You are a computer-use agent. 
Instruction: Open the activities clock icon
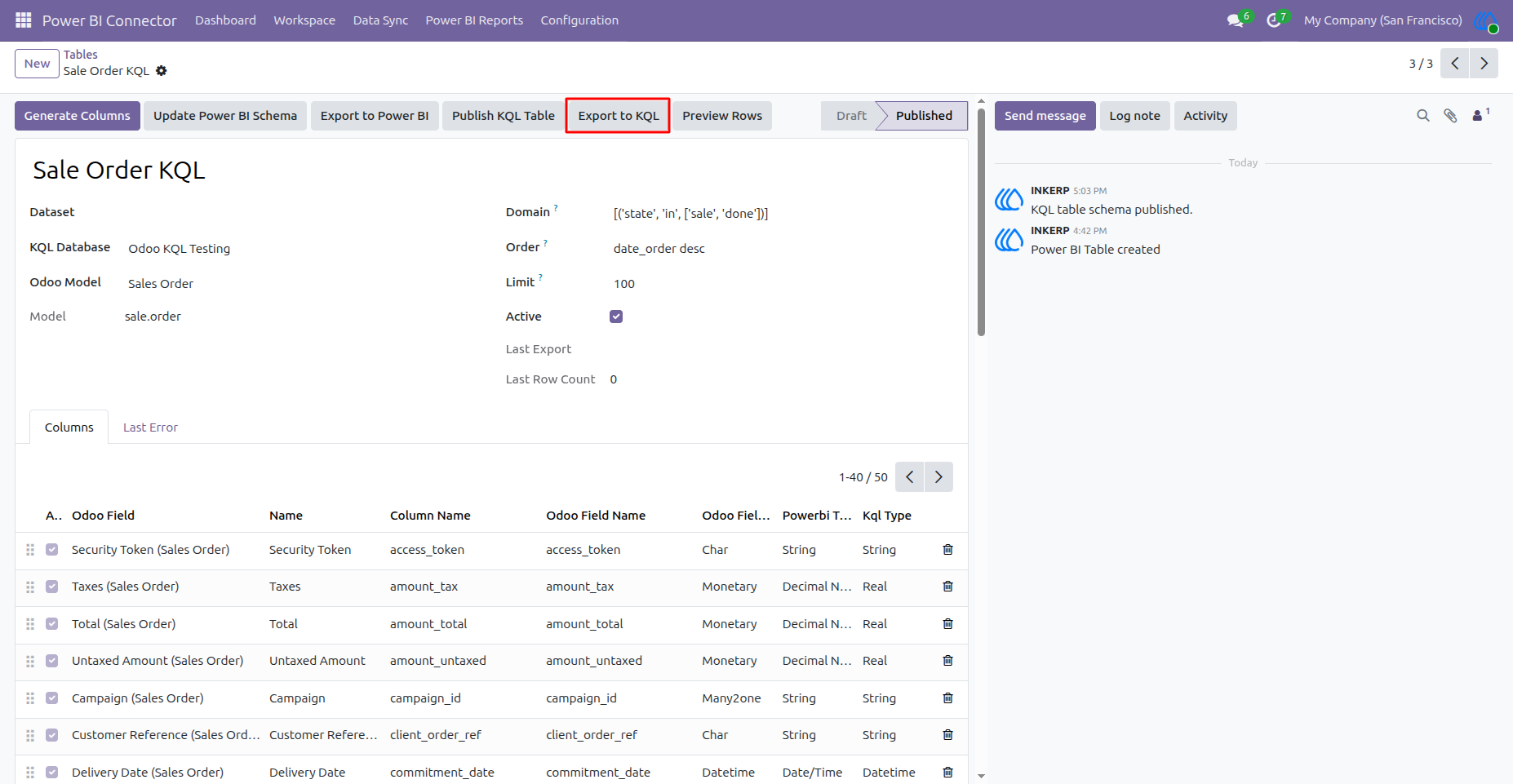[x=1274, y=20]
